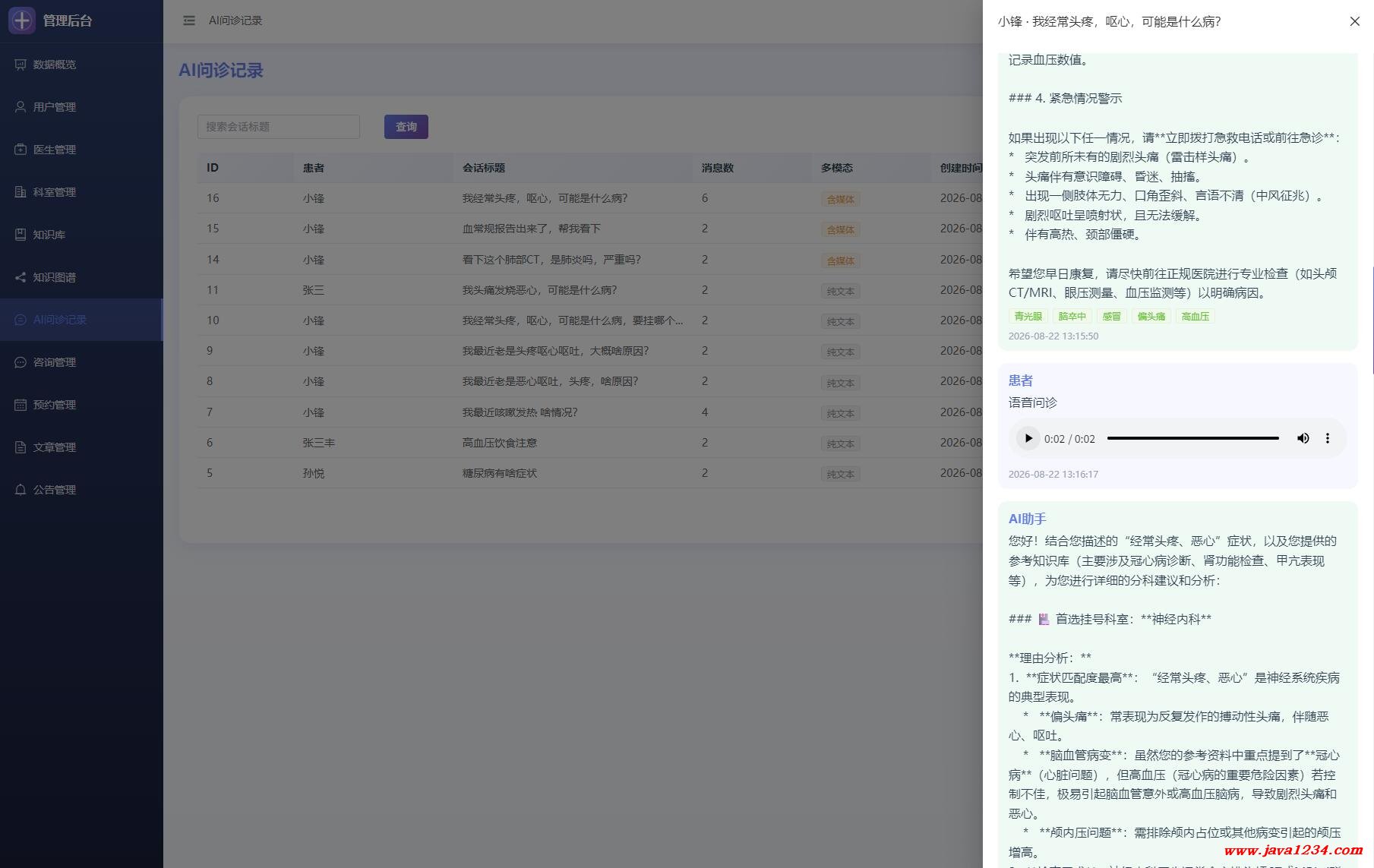
Task: Select row 我最近老是头疼呕心呕吐，大概啥原因?
Action: tap(590, 351)
